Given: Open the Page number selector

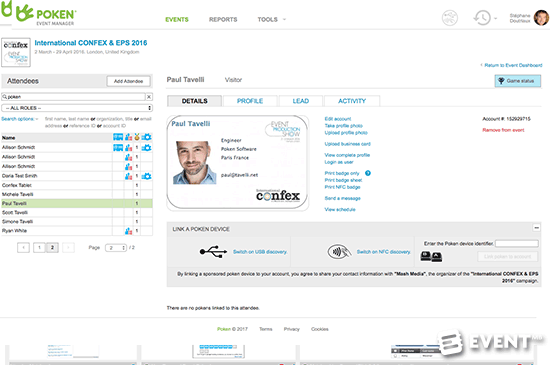Looking at the screenshot, I should [x=116, y=248].
